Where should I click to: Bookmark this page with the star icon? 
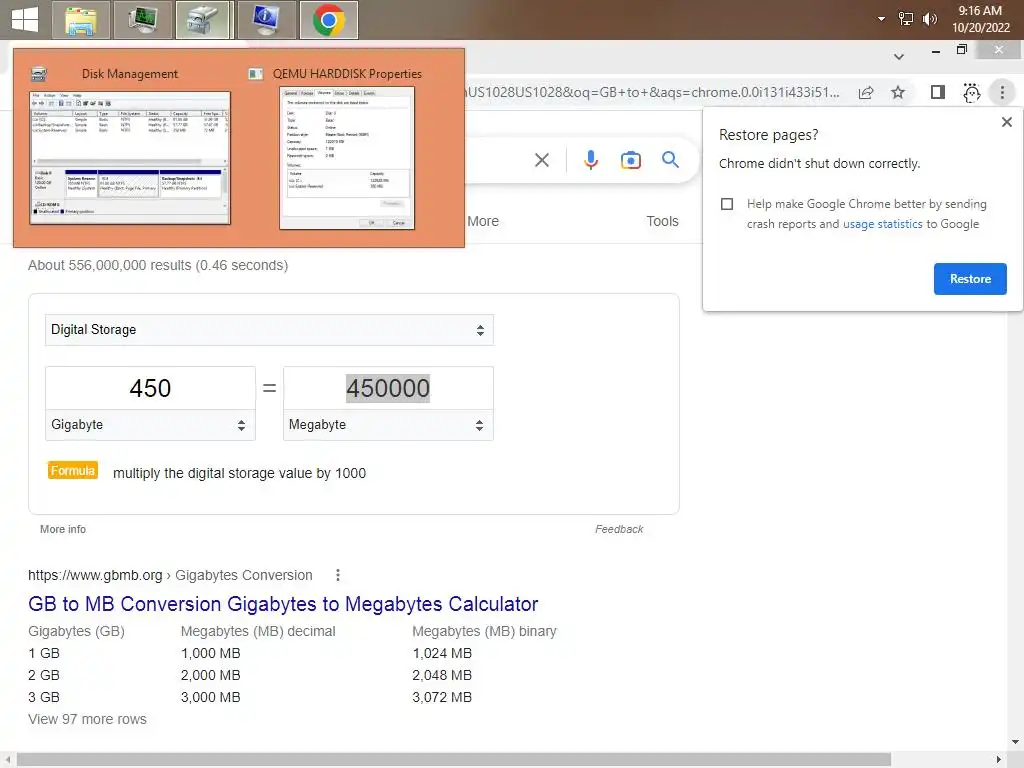898,93
